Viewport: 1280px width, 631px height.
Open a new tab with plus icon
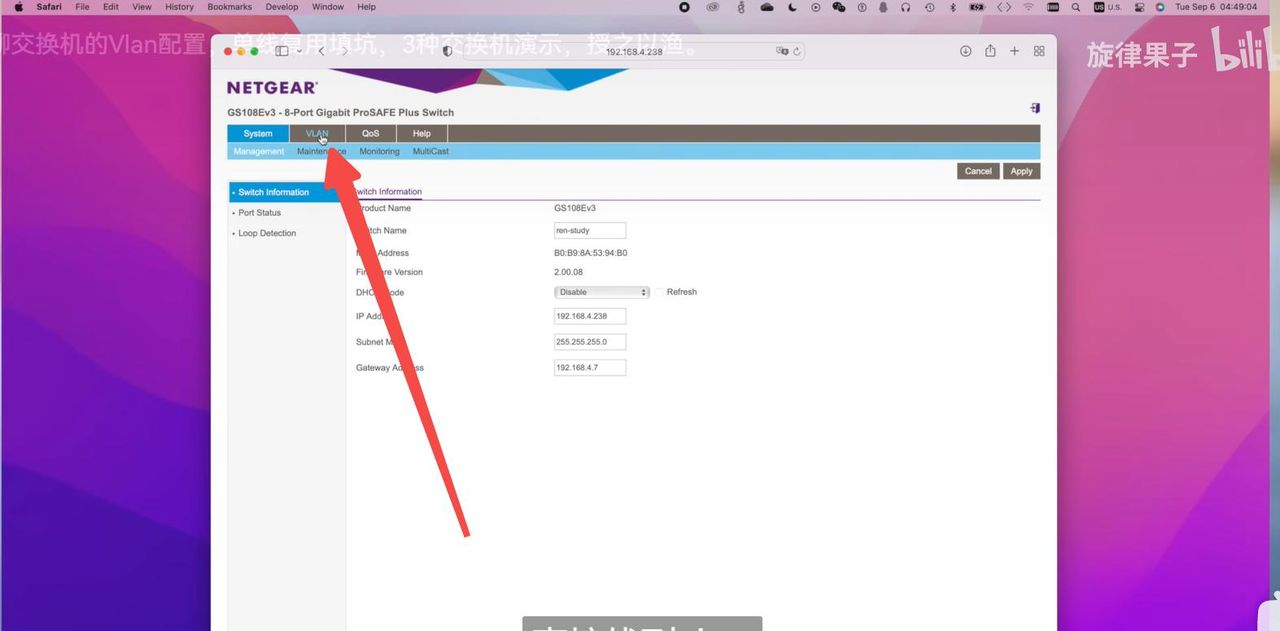point(1014,51)
